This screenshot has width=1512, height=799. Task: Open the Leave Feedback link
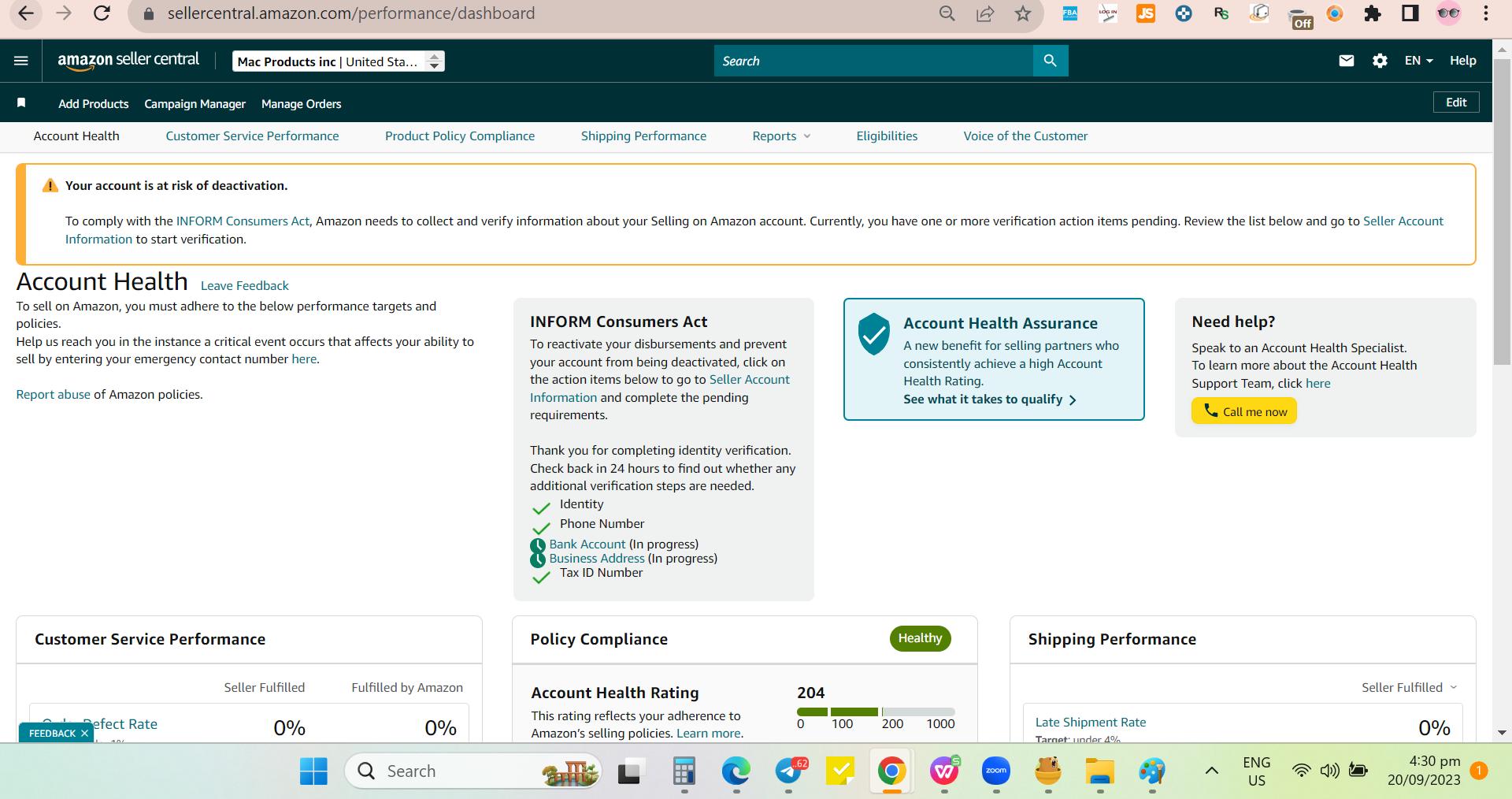pos(245,286)
